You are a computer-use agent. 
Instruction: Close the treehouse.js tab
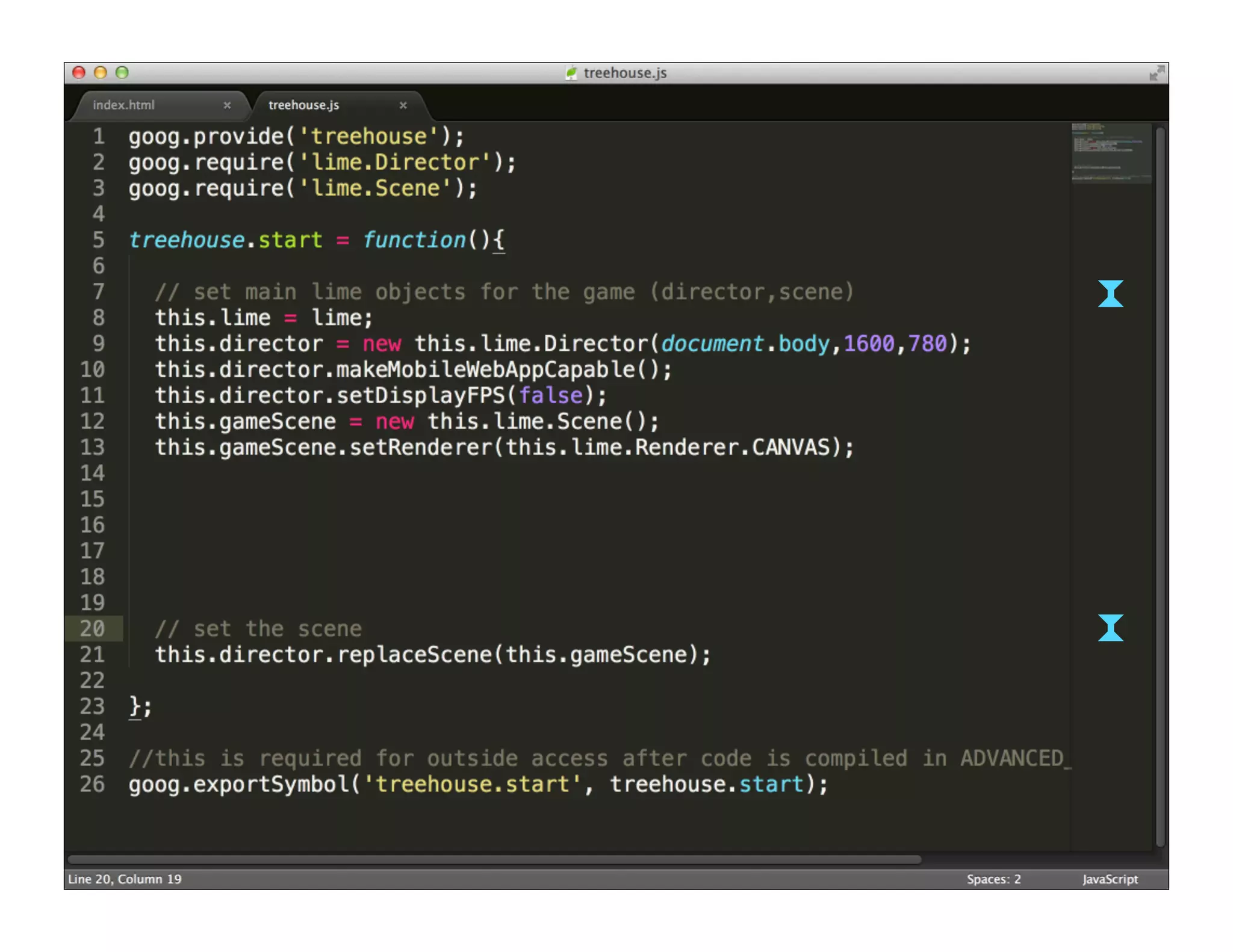tap(403, 105)
